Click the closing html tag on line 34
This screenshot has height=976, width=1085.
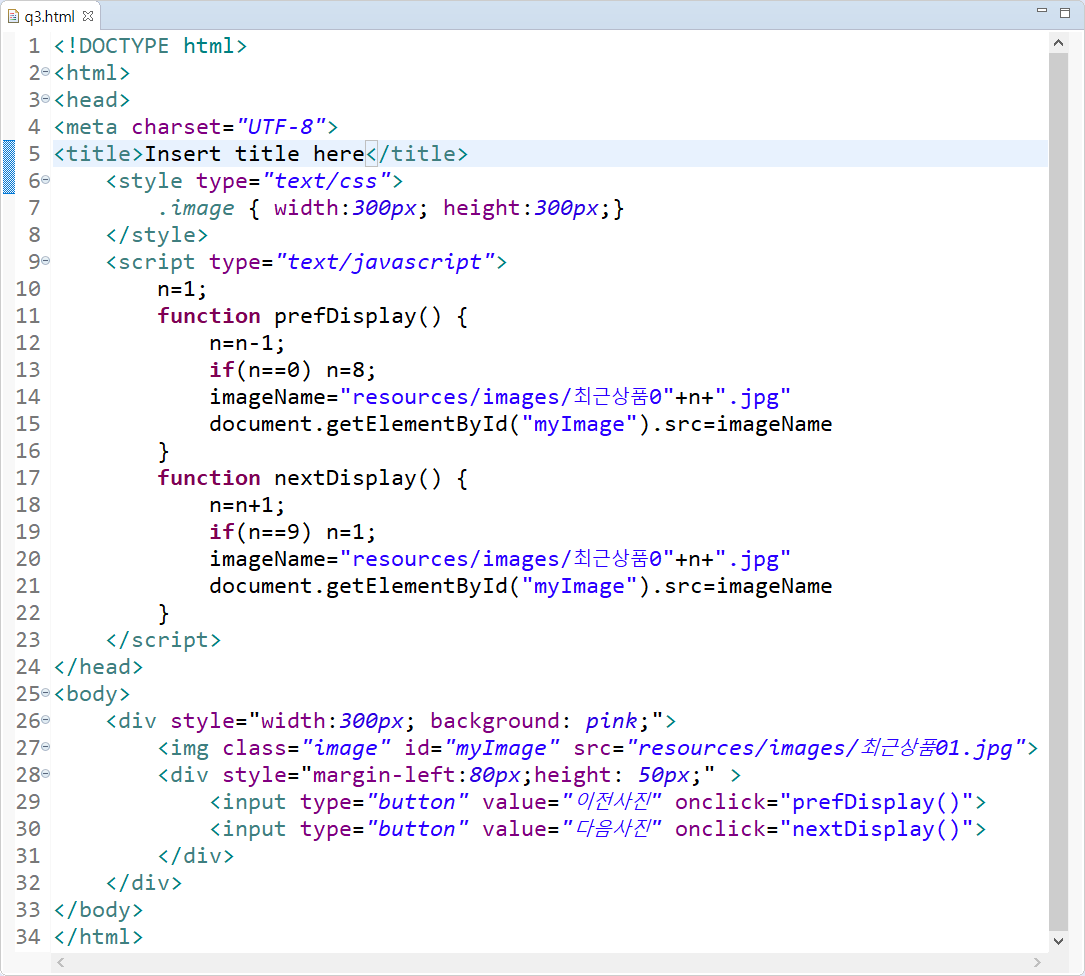click(x=98, y=937)
